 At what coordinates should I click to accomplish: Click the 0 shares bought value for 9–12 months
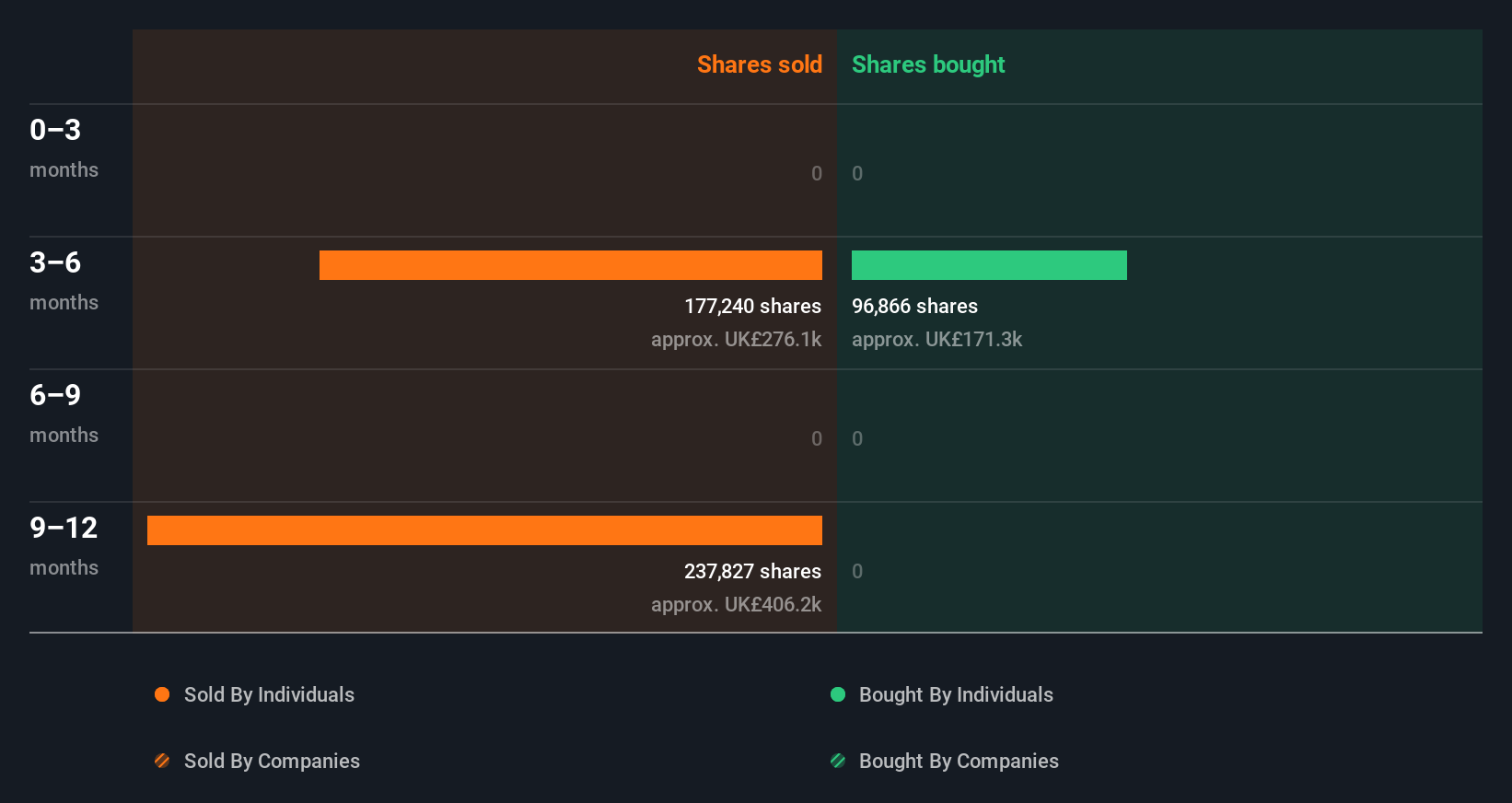tap(857, 572)
